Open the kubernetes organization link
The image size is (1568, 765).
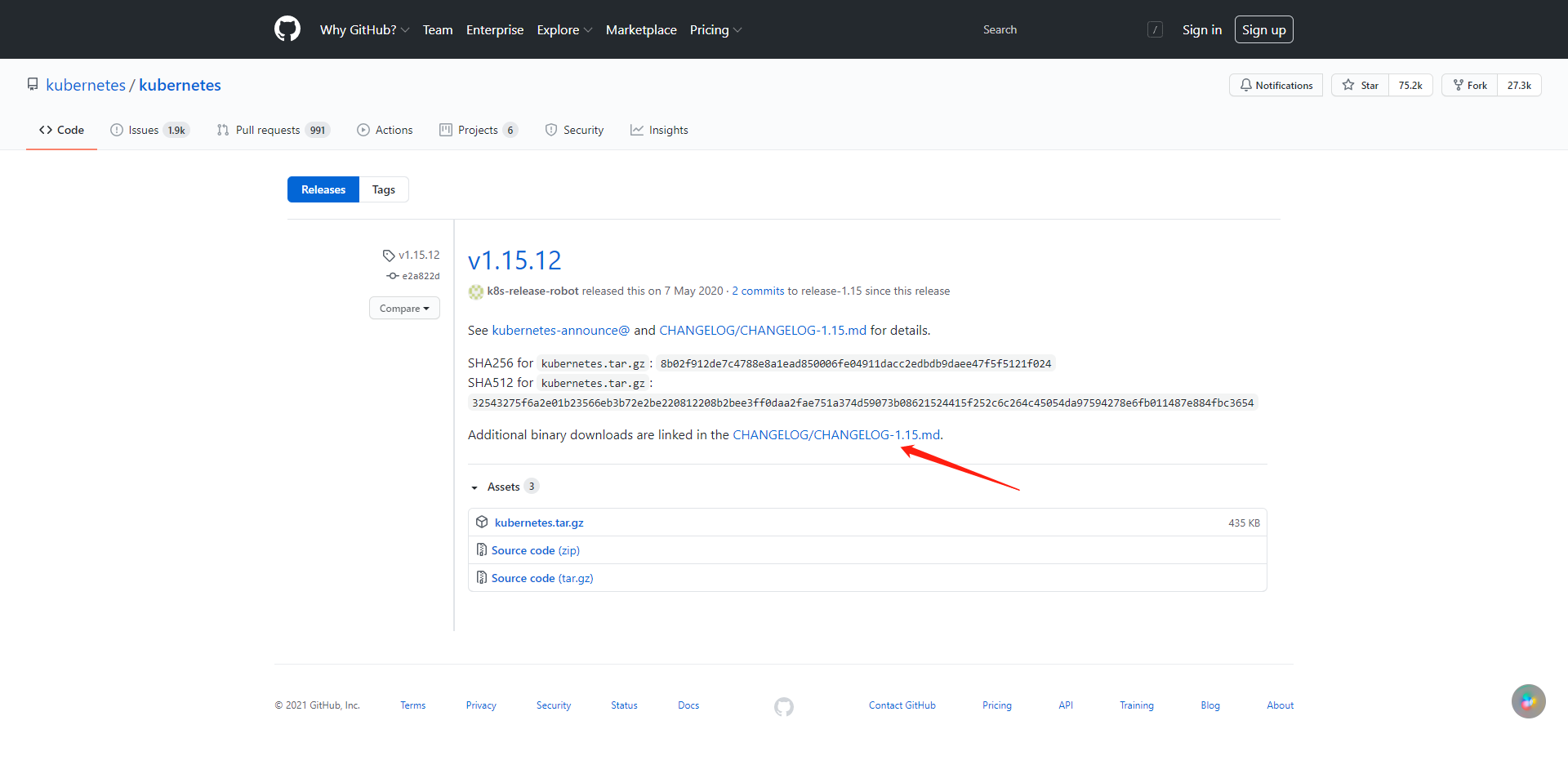click(x=86, y=85)
